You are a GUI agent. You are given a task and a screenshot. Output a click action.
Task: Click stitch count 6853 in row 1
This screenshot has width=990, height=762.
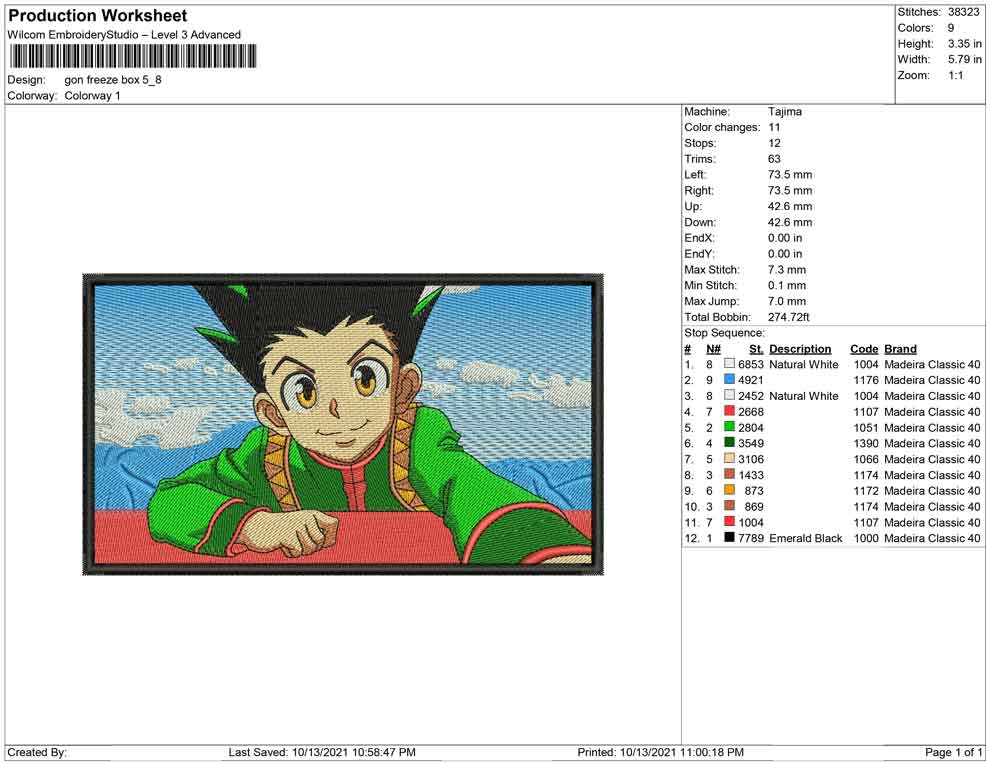coord(751,364)
